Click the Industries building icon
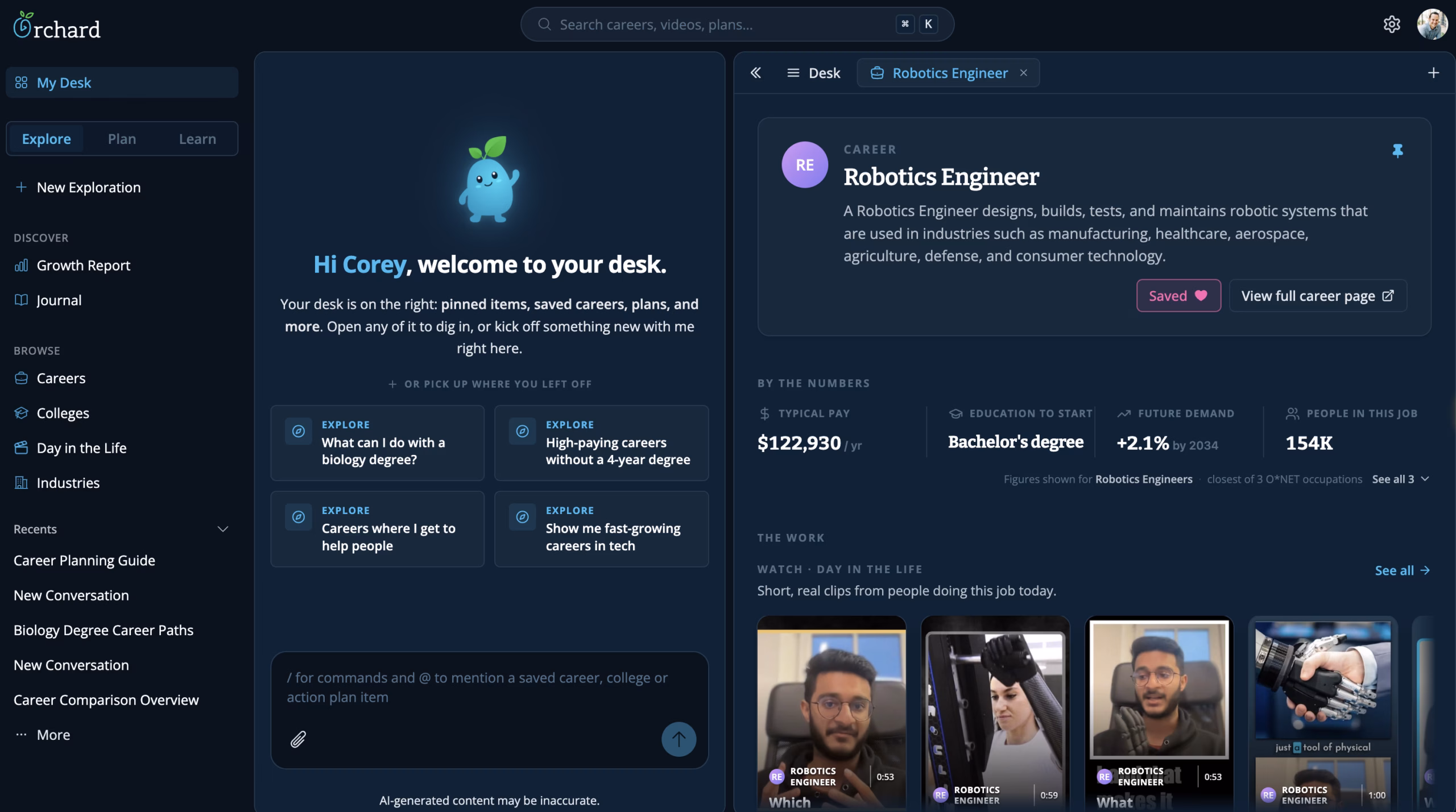1456x812 pixels. point(21,483)
